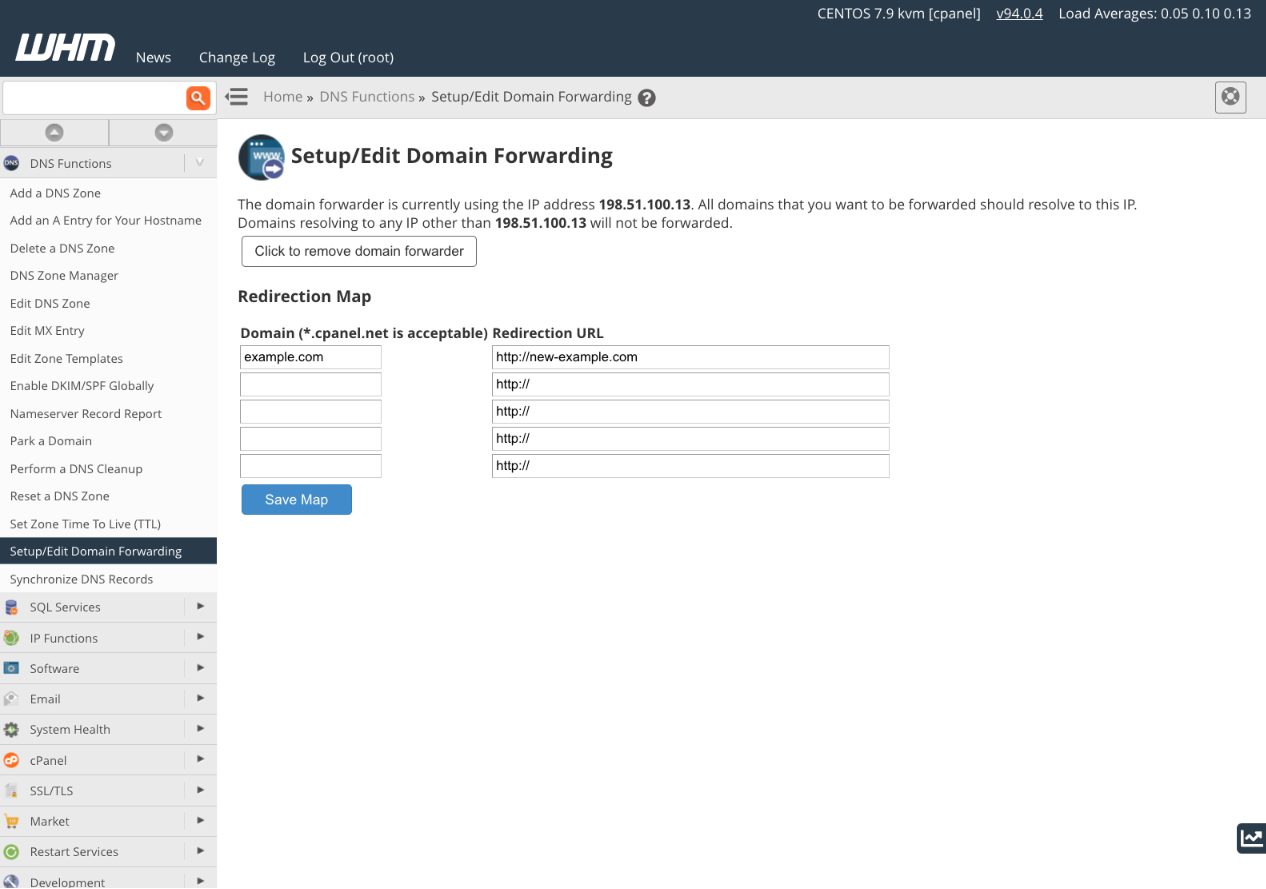Open the statistics chart icon at bottom right

[1250, 838]
